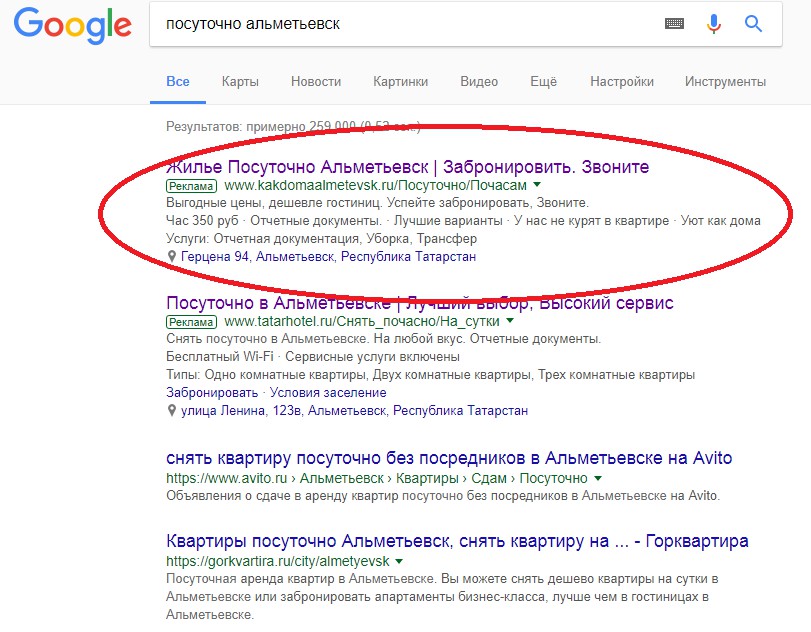This screenshot has width=811, height=632.
Task: Click into the search query field
Action: 400,24
